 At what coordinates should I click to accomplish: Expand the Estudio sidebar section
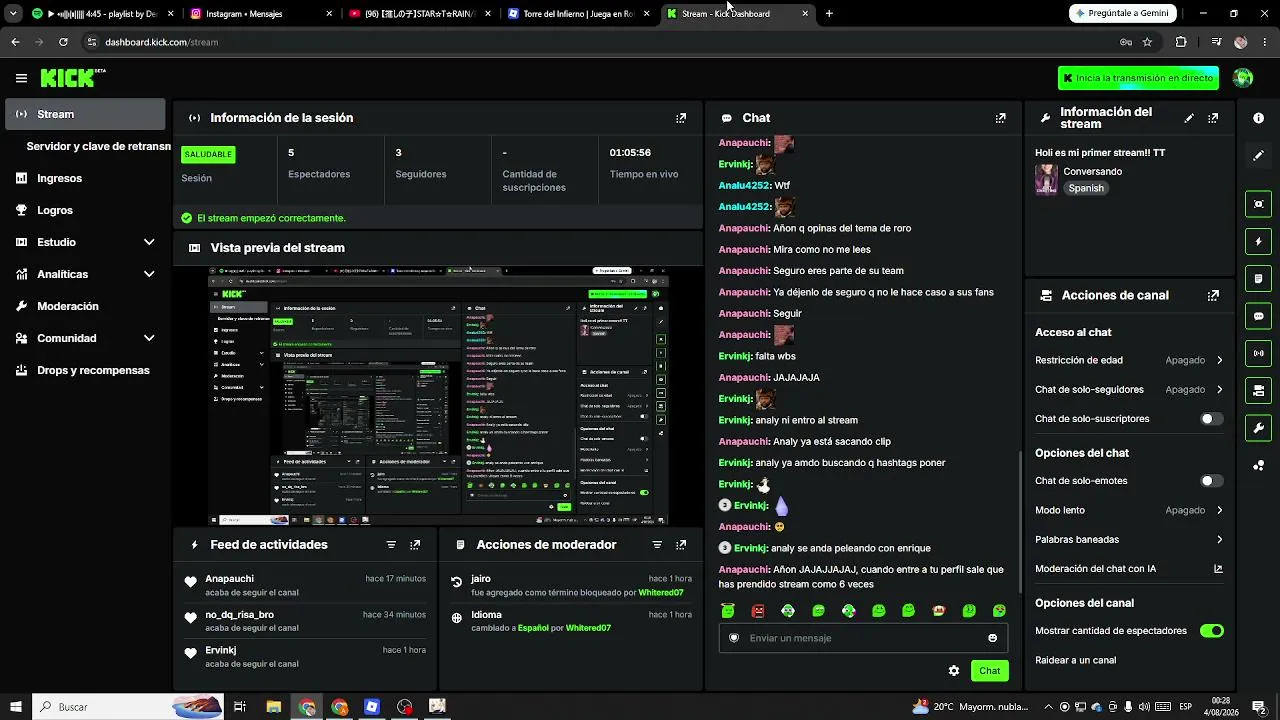149,242
